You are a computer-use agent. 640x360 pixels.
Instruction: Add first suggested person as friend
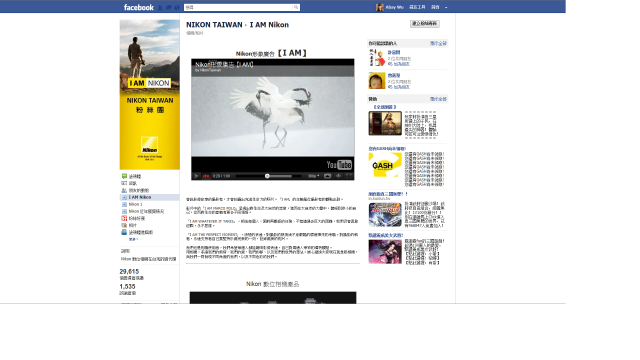click(x=399, y=64)
